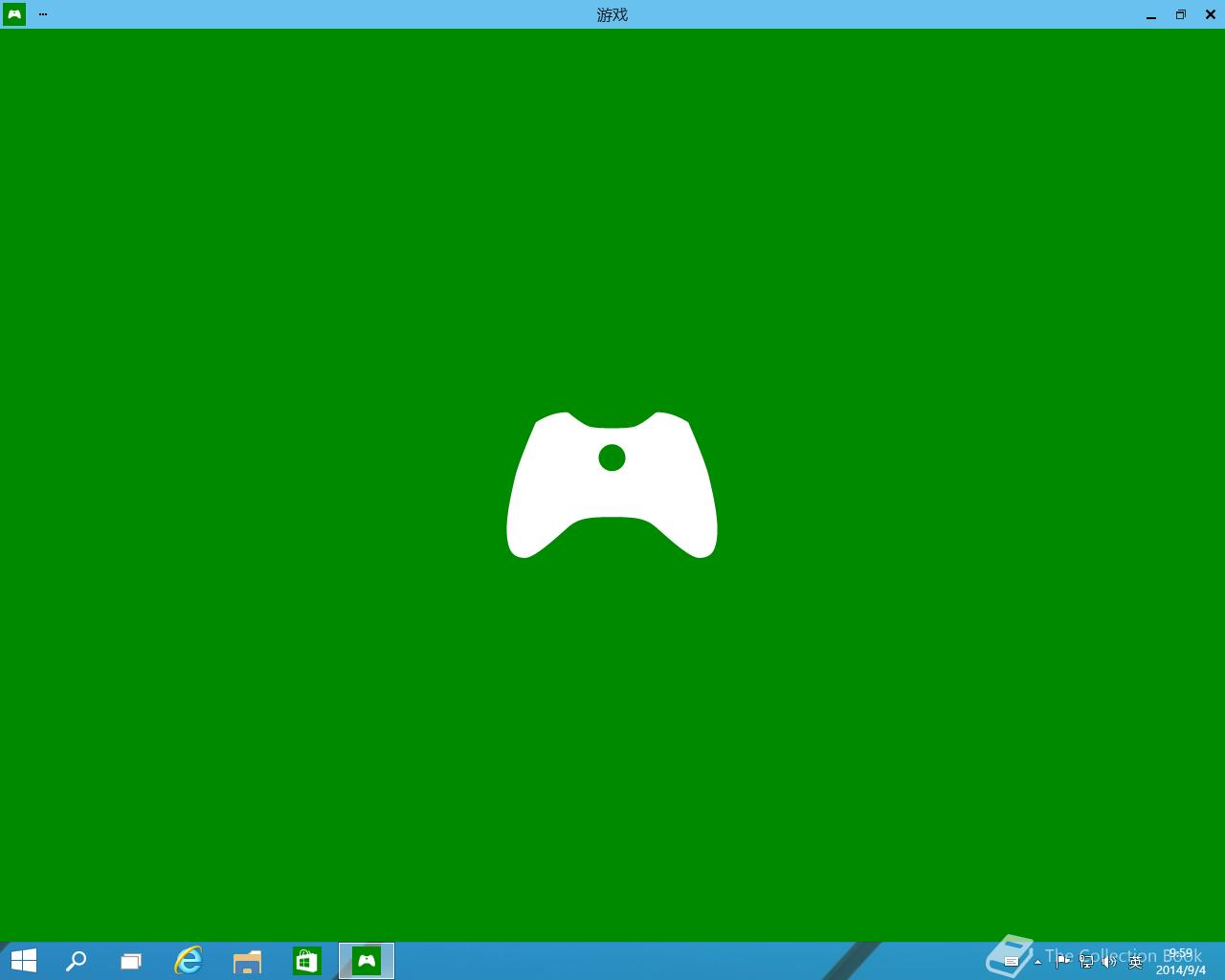Open the clock showing 2014/9/4
Viewport: 1225px width, 980px height.
1181,962
